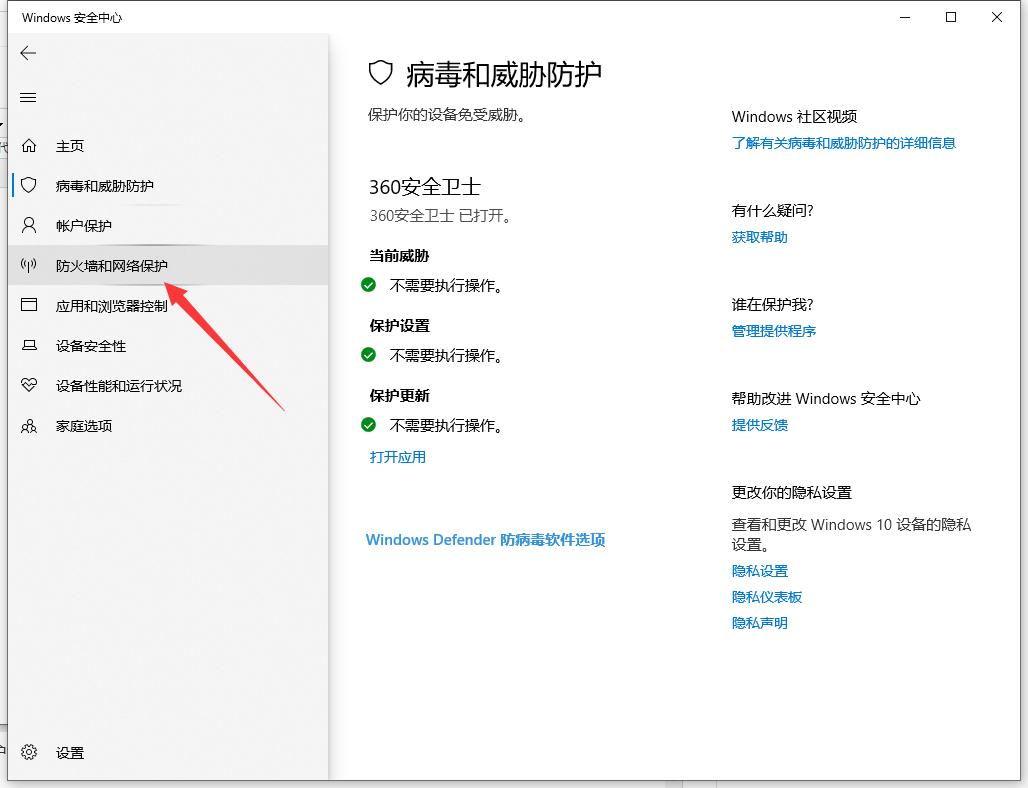This screenshot has width=1028, height=788.
Task: Click the 设备安全性 icon
Action: [x=29, y=345]
